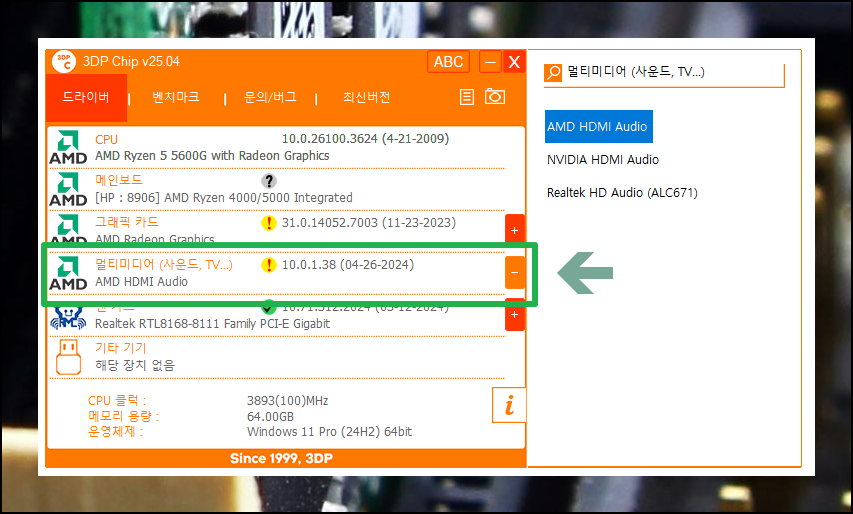The height and width of the screenshot is (514, 853).
Task: Click the 멀티미디어 (사운드, TV...) link
Action: pos(164,264)
